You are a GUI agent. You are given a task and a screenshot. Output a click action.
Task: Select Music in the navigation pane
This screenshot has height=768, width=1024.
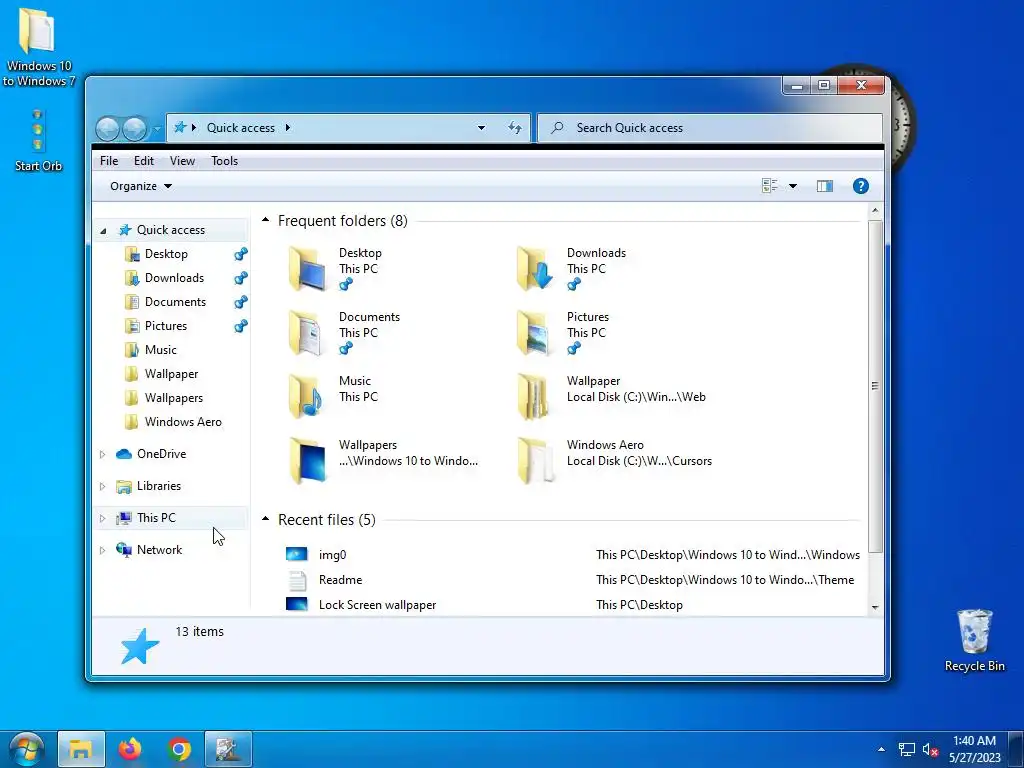(x=161, y=350)
